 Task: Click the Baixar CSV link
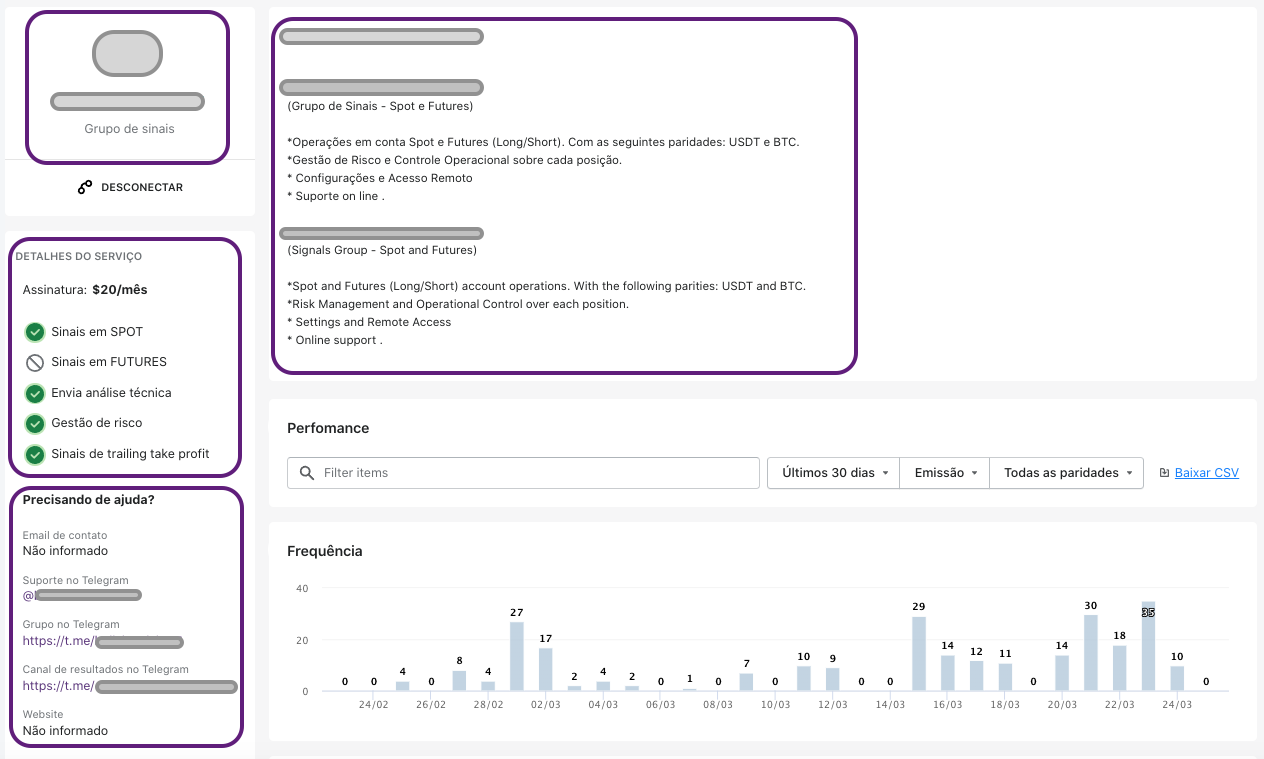1207,473
